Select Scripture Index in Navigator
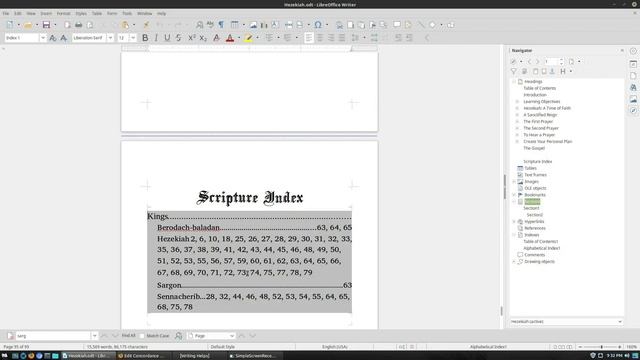Screen dimensions: 640x360 (538, 162)
